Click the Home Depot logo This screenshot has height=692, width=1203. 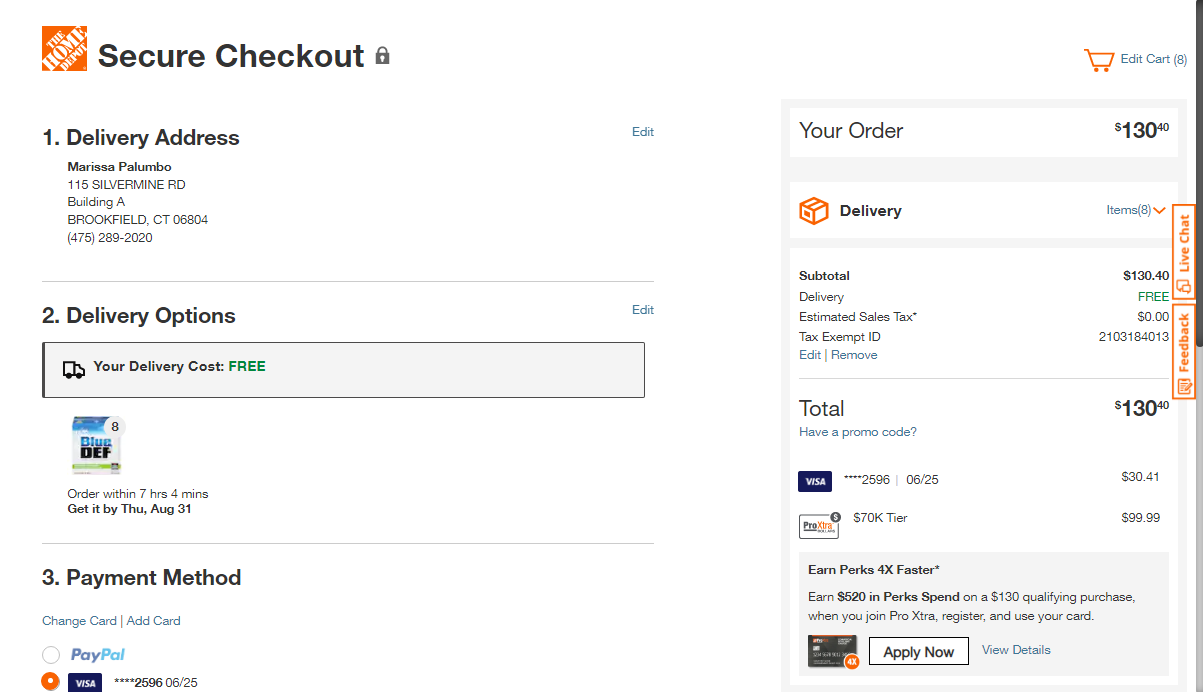64,49
